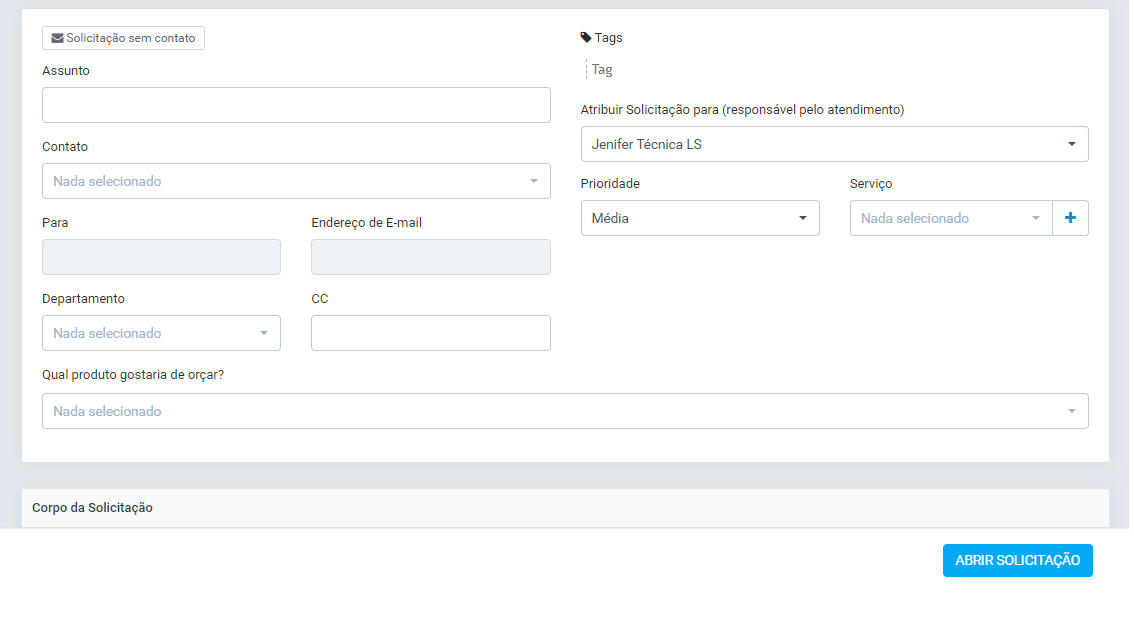Click the 'Assunto' field label
Image resolution: width=1134 pixels, height=627 pixels.
pyautogui.click(x=66, y=71)
